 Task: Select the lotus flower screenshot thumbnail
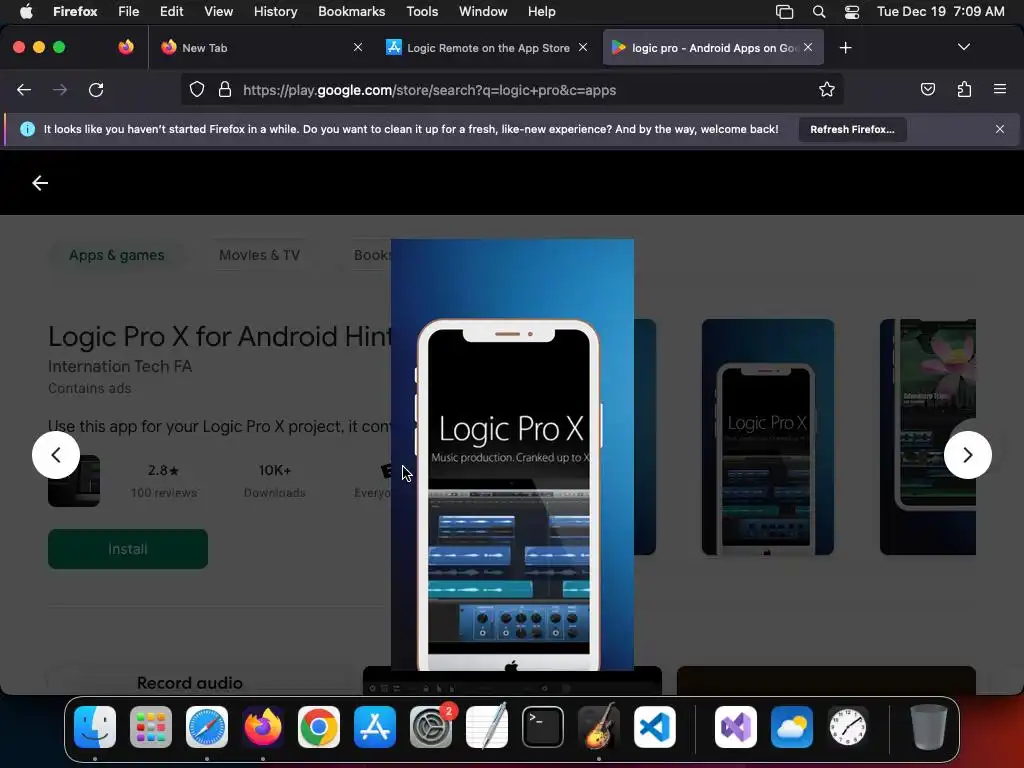(x=927, y=437)
